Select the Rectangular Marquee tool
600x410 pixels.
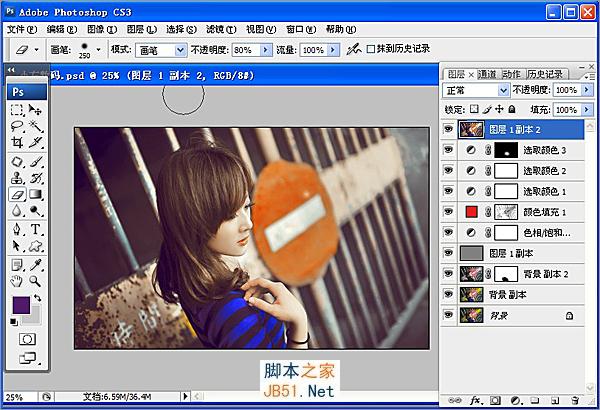pyautogui.click(x=17, y=110)
